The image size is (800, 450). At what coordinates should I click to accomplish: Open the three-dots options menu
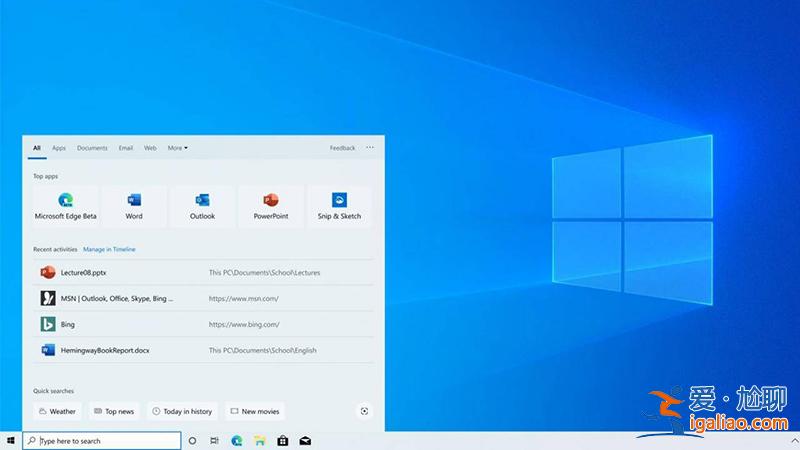(370, 147)
